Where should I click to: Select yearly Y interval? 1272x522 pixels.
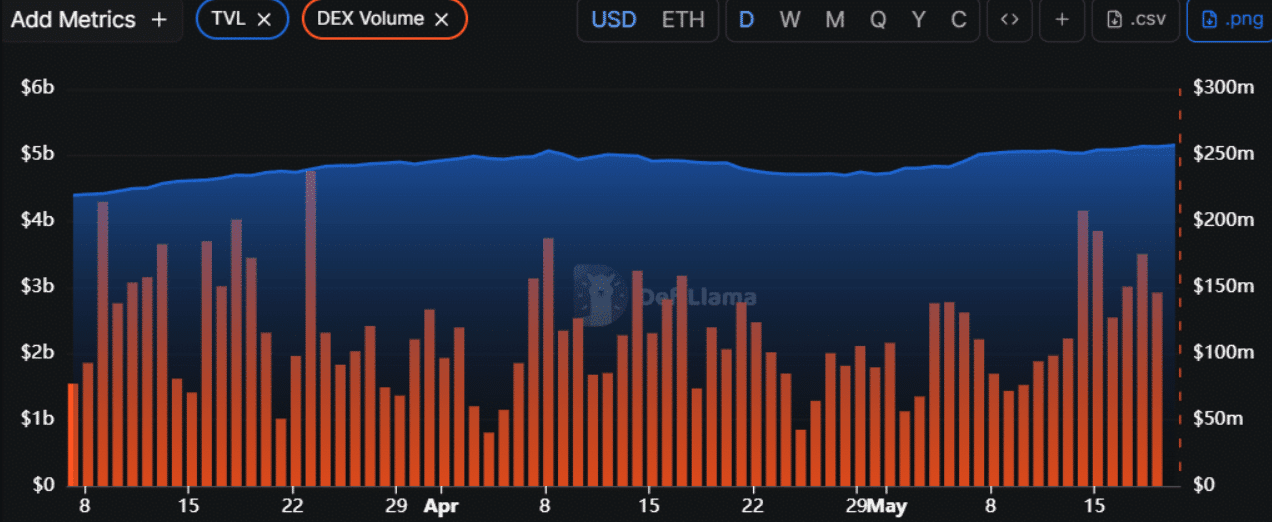918,20
